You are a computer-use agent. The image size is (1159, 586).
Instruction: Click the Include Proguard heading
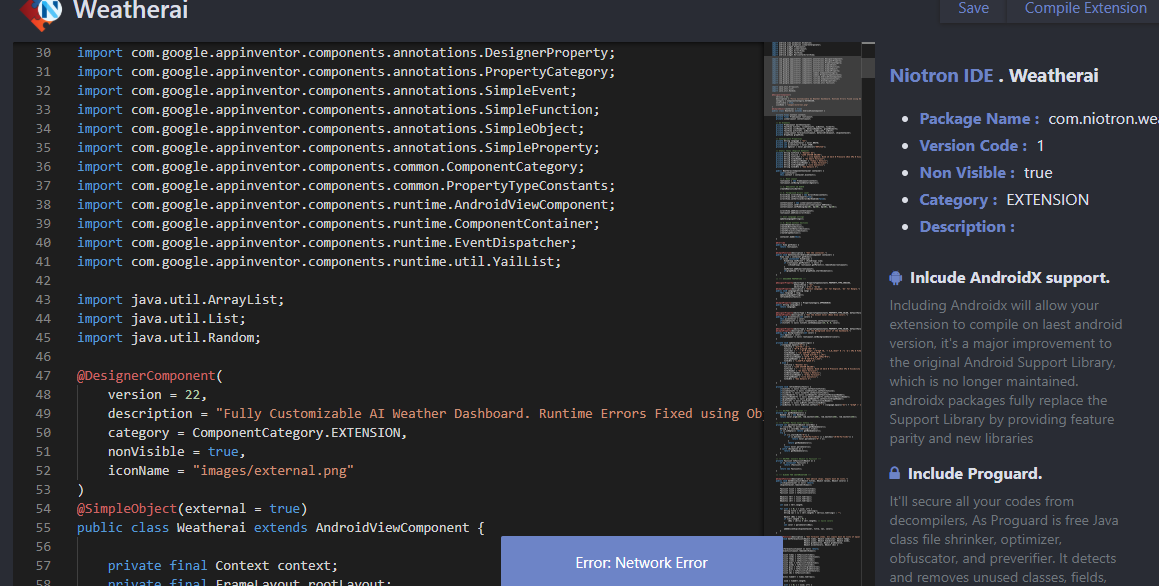coord(974,474)
